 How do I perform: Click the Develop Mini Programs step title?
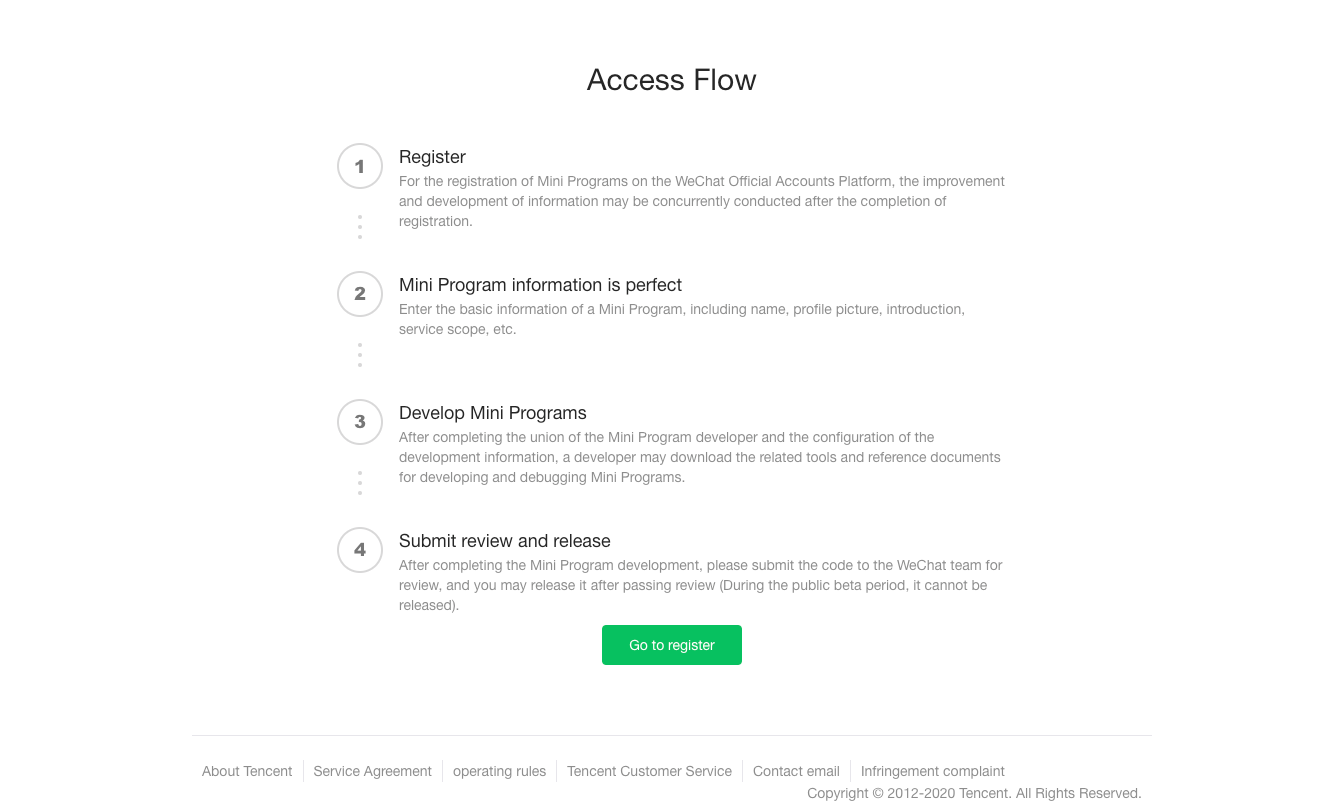492,413
